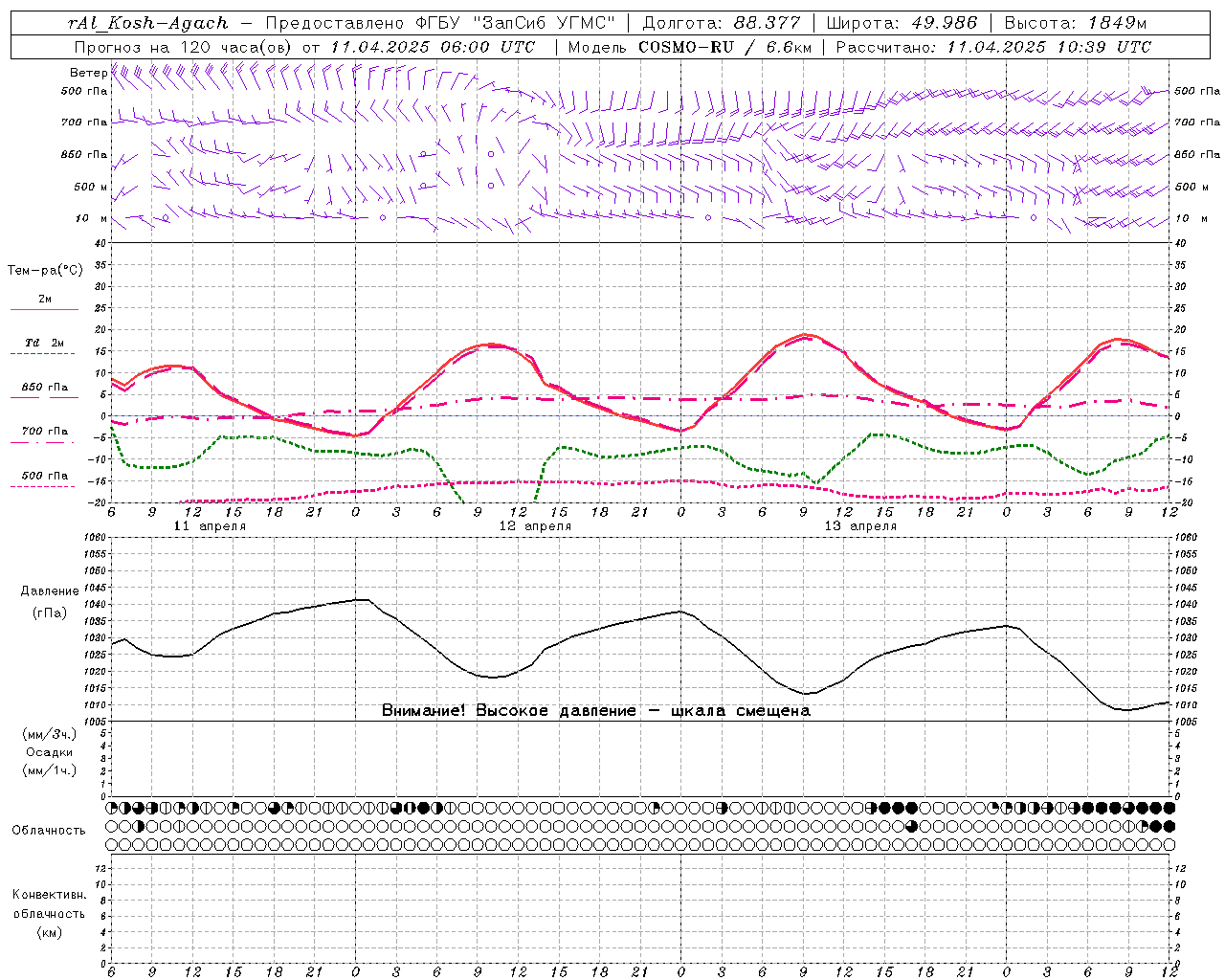
Task: Select the text Предоставлено ФГБУ "ЗапСиб УГМС"
Action: pyautogui.click(x=438, y=23)
